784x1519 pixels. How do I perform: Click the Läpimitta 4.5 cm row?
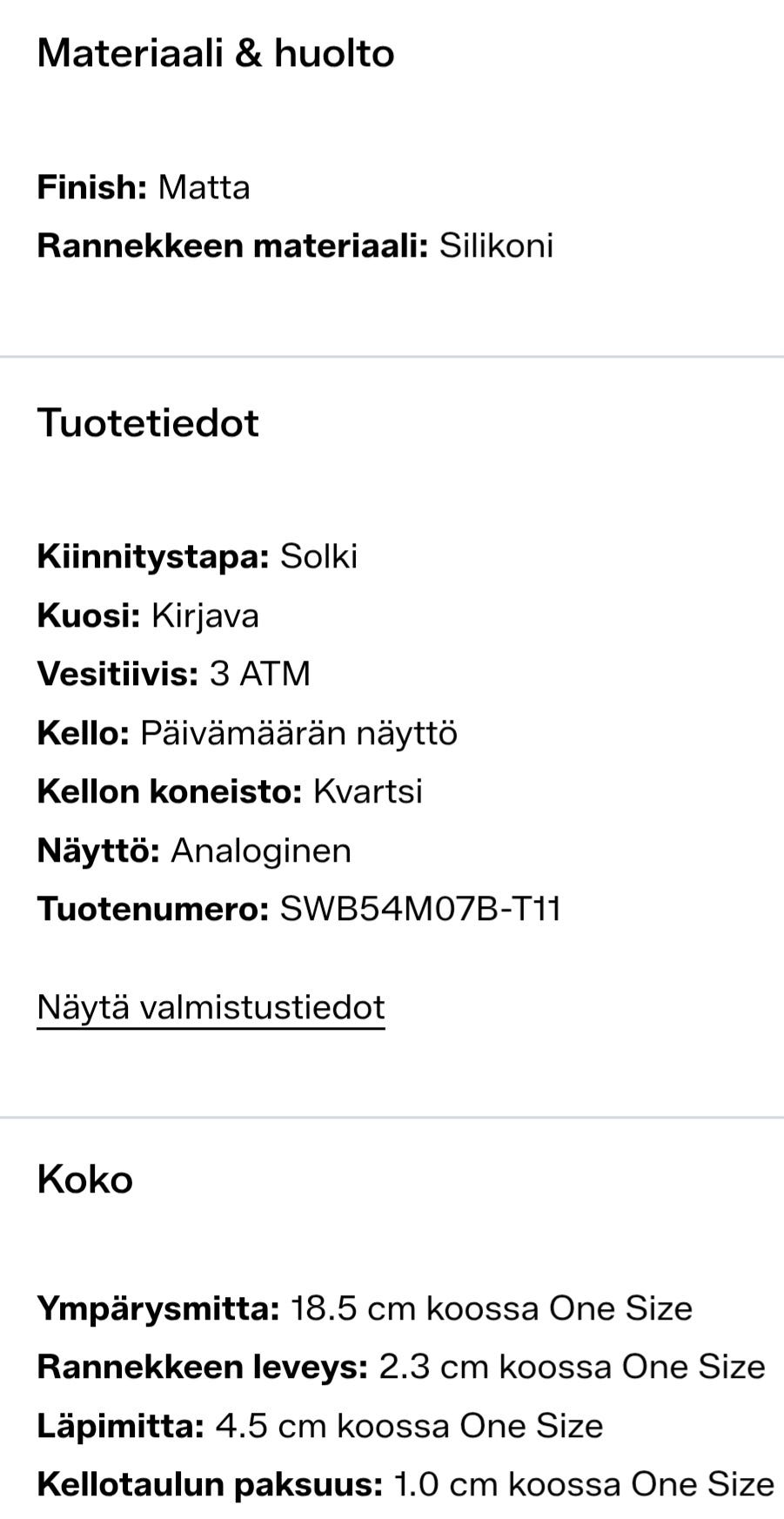[319, 1426]
